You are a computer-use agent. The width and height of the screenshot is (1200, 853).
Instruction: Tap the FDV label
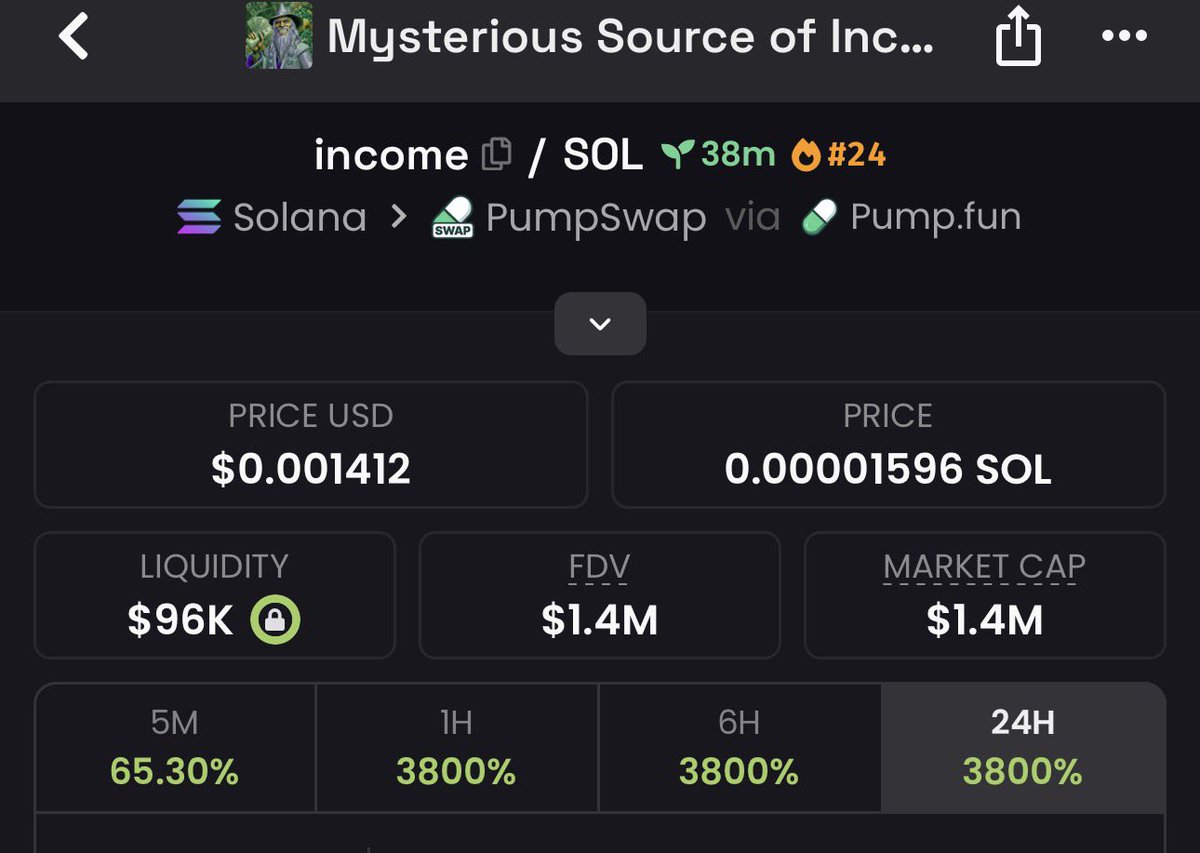(x=599, y=567)
